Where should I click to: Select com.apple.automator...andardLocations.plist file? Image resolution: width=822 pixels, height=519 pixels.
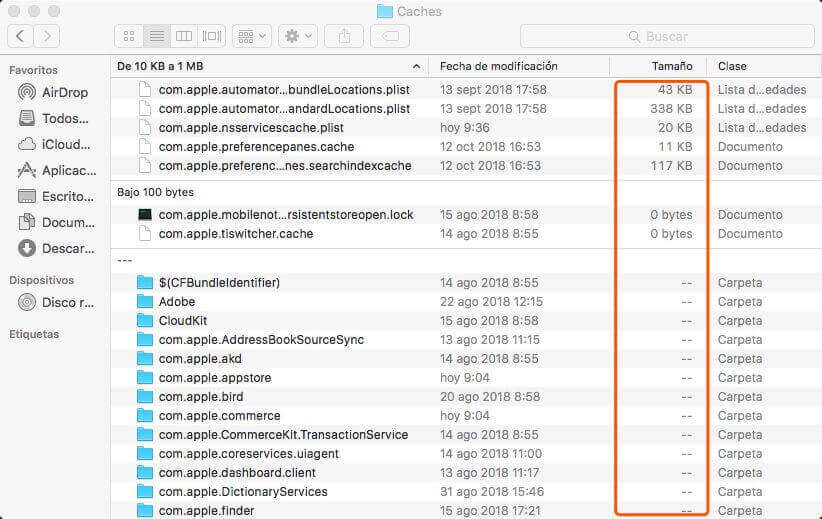(x=284, y=109)
